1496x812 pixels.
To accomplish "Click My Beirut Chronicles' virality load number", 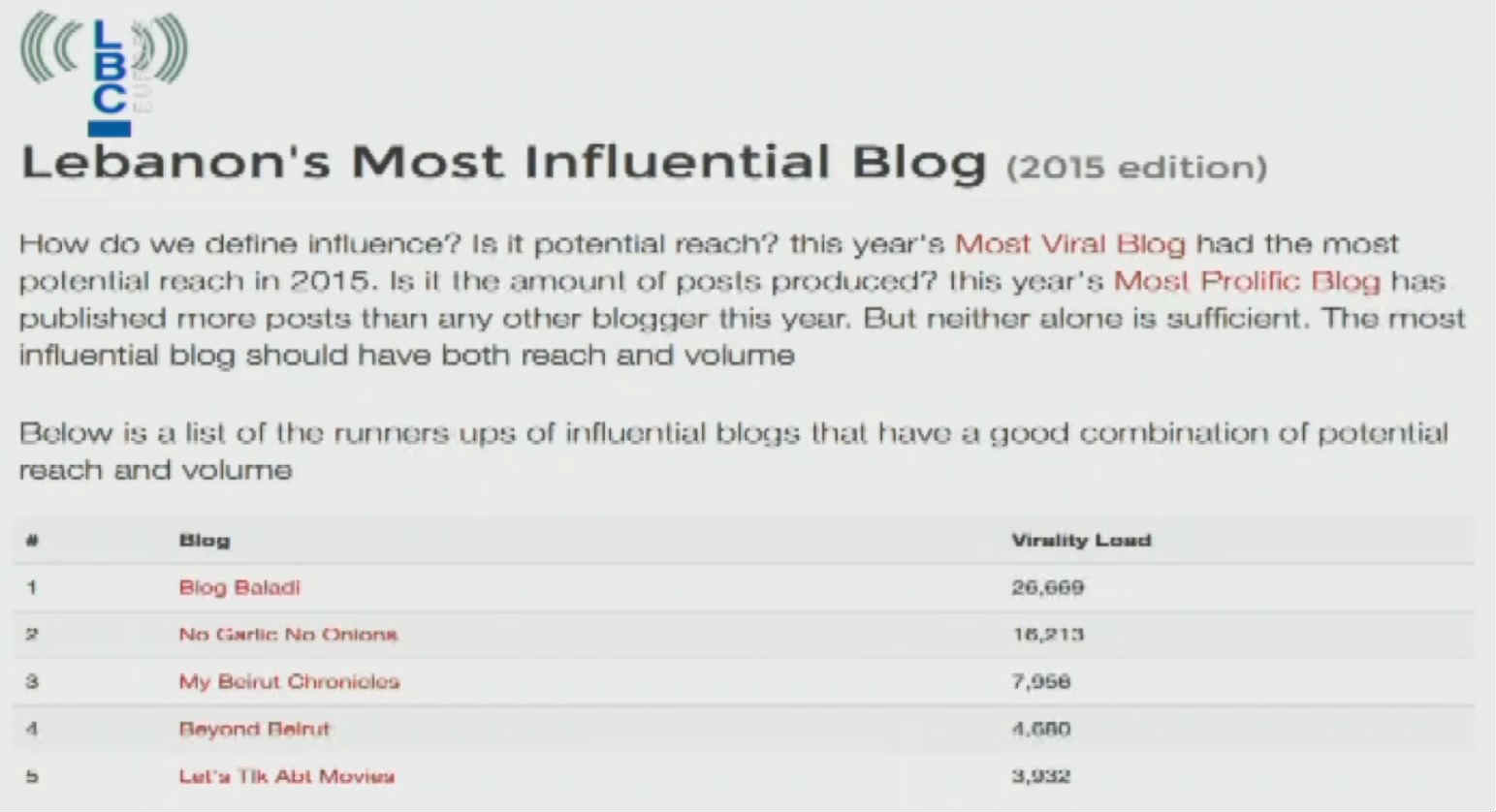I will pyautogui.click(x=1040, y=681).
